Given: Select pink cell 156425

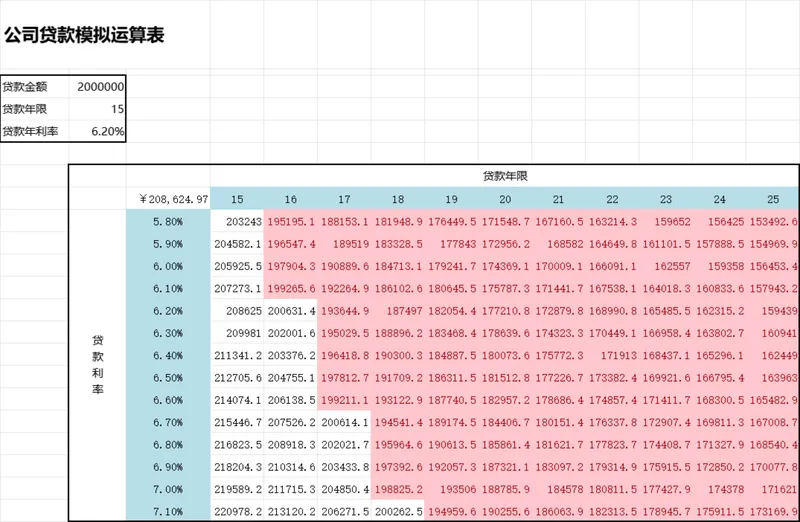Looking at the screenshot, I should click(x=719, y=221).
